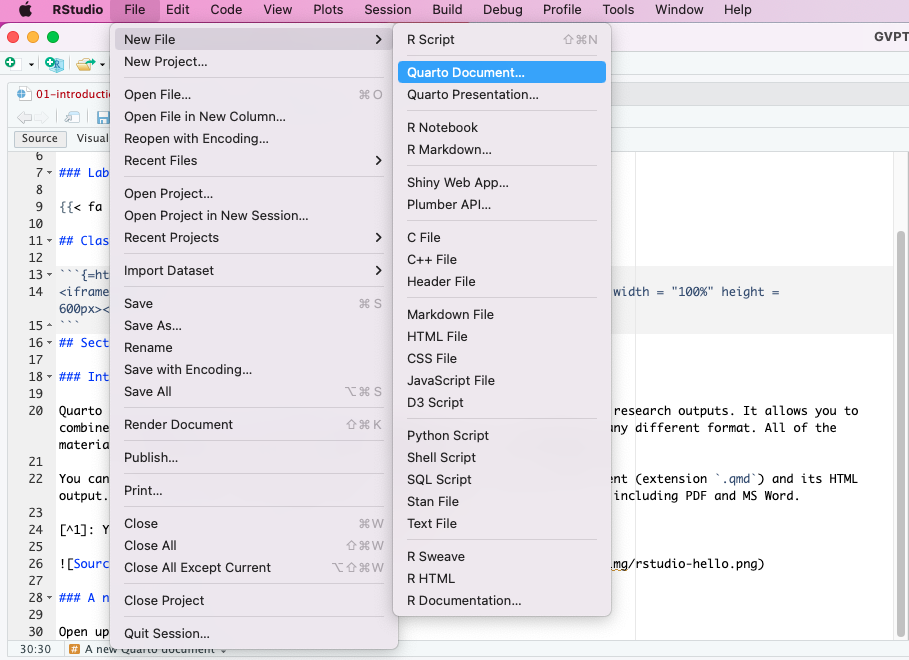Choose R Markdown... in New File submenu
Viewport: 909px width, 660px height.
(x=449, y=149)
